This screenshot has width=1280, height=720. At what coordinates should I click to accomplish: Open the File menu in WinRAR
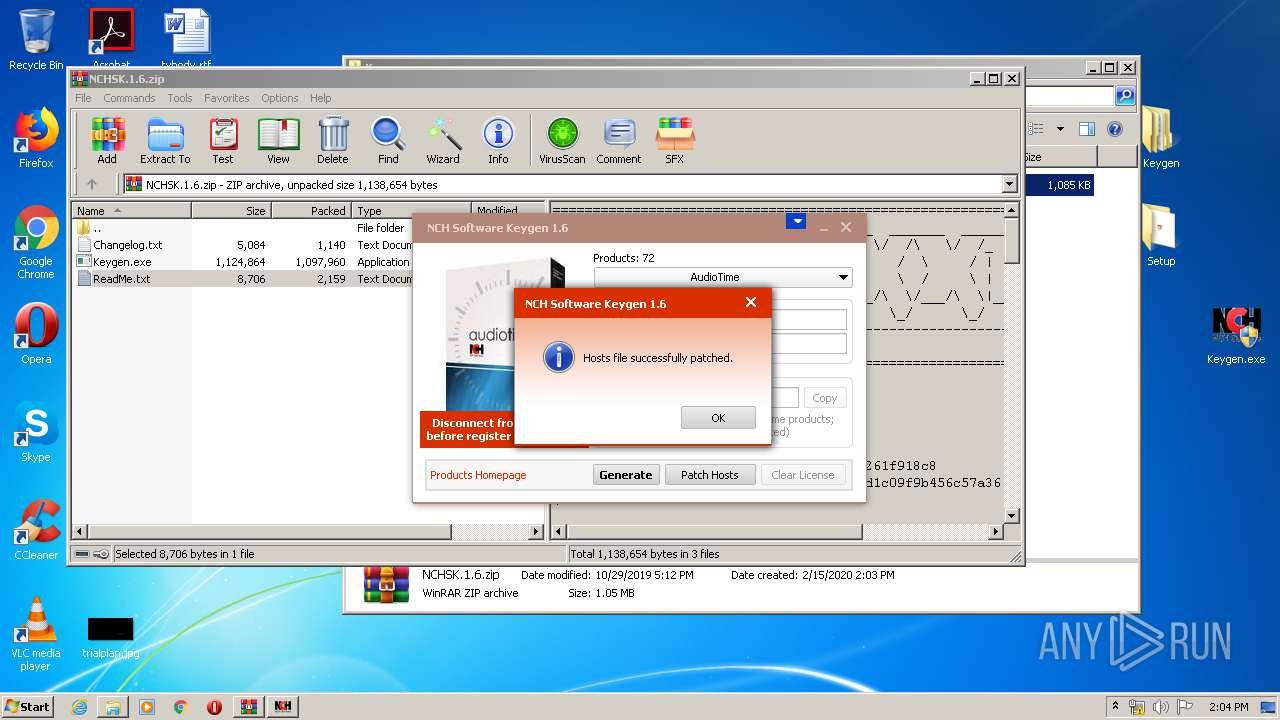pos(83,98)
